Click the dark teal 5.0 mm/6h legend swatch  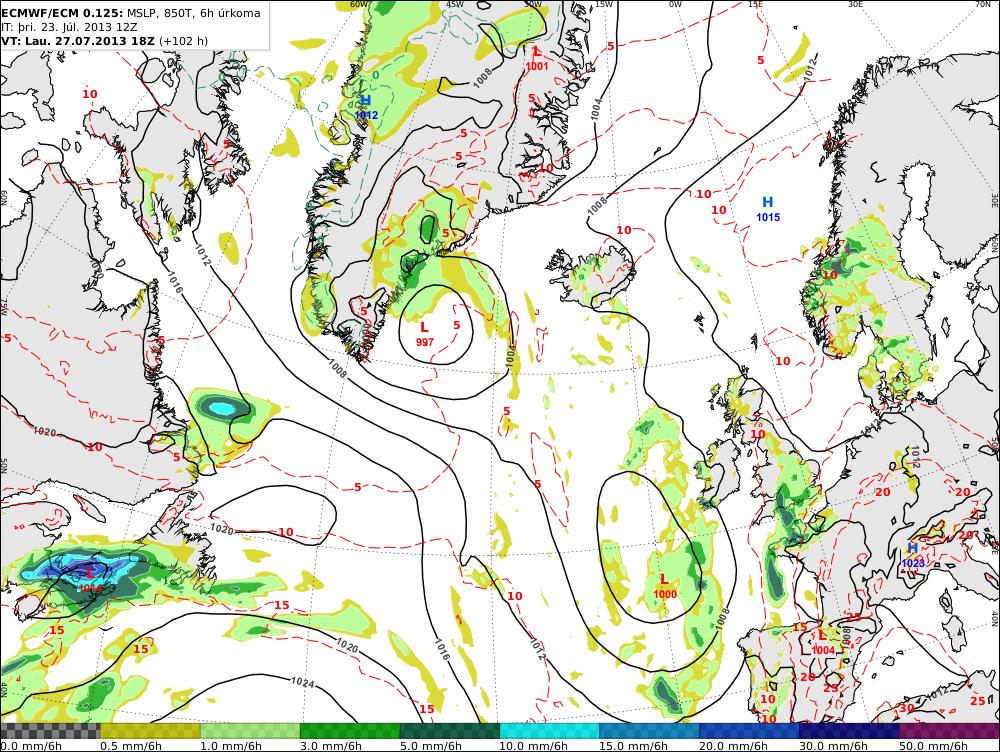point(450,731)
